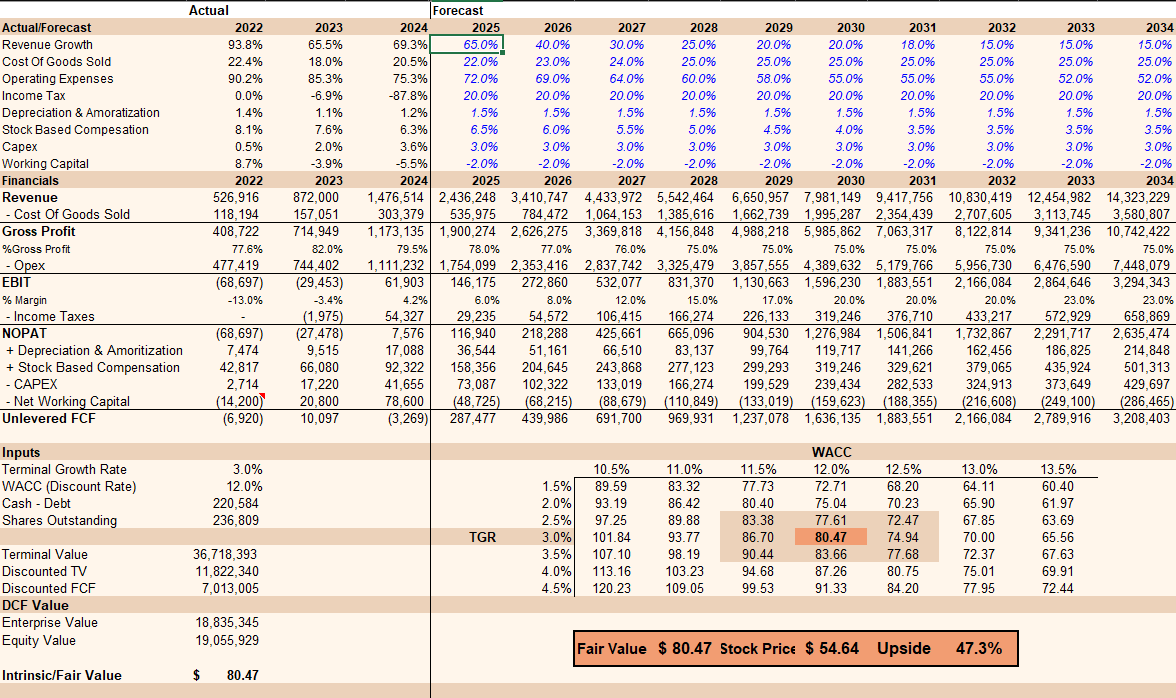Select 2024 Income Tax rate -87.8%

coord(409,96)
